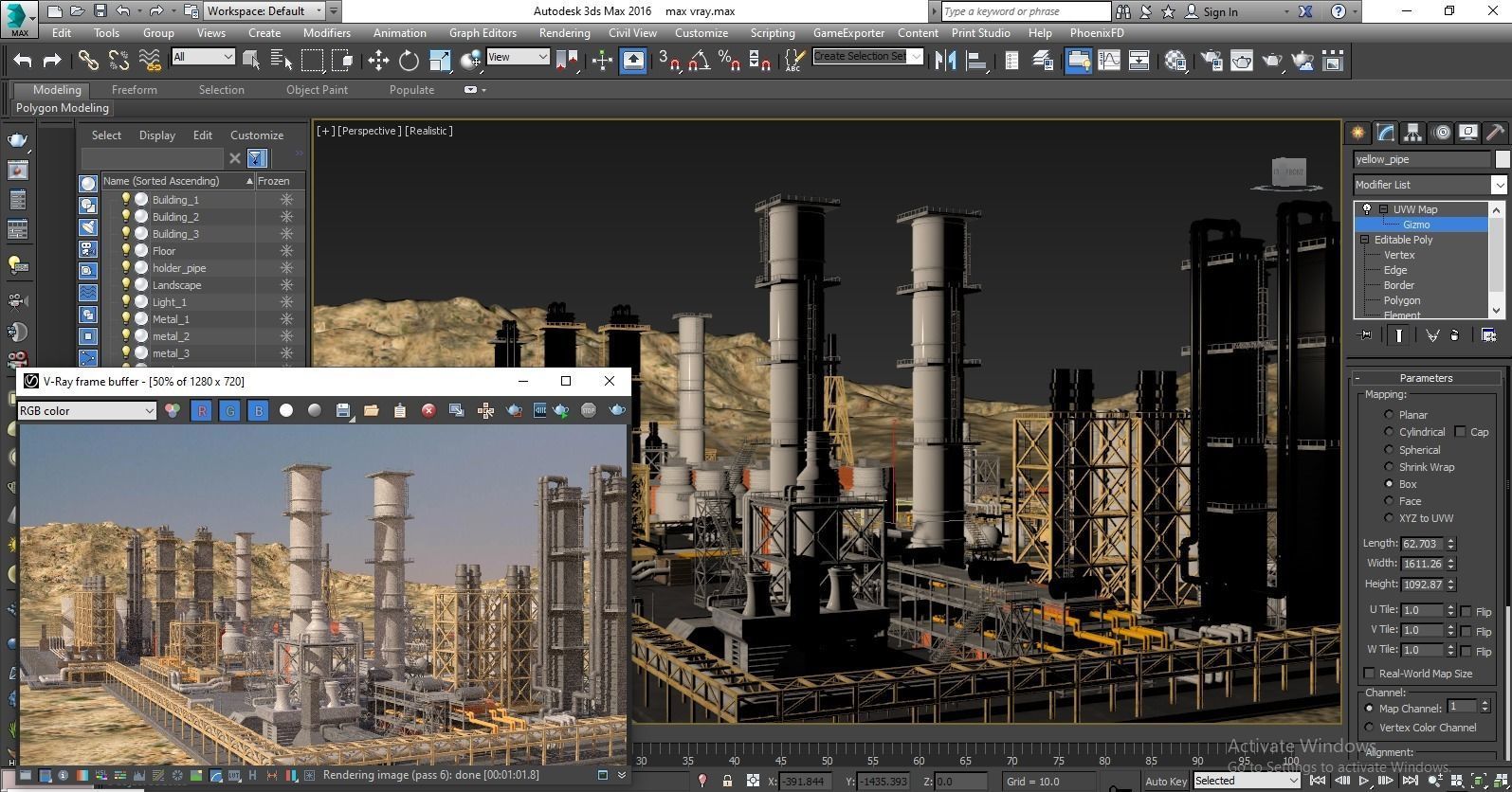Select Vertex Color Channel radio button
1512x792 pixels.
[x=1369, y=728]
